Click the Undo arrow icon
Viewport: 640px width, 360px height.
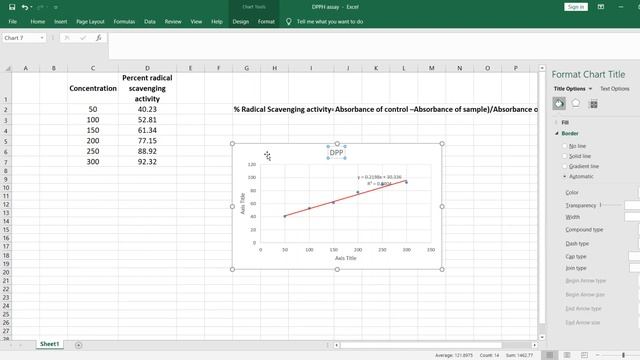click(25, 7)
